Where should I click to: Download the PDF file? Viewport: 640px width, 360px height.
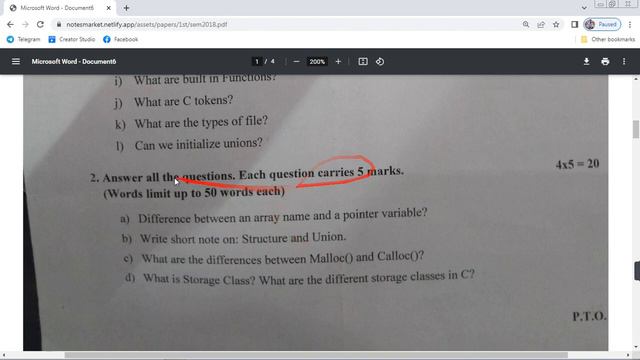586,61
